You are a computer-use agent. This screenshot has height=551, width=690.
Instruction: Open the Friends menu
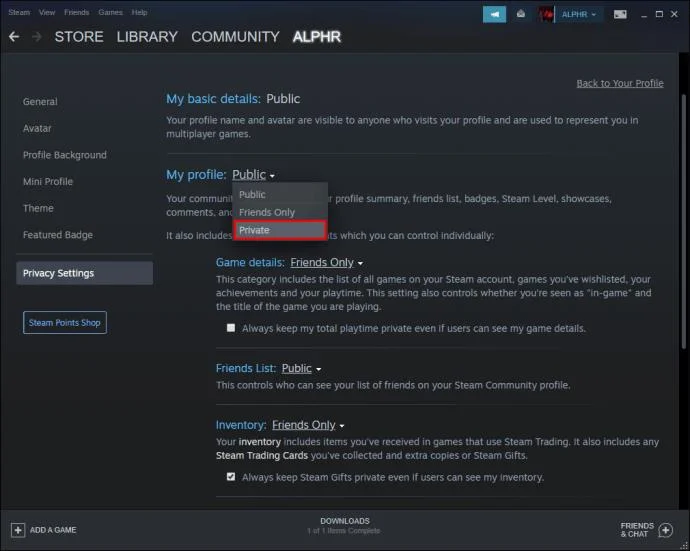tap(77, 12)
